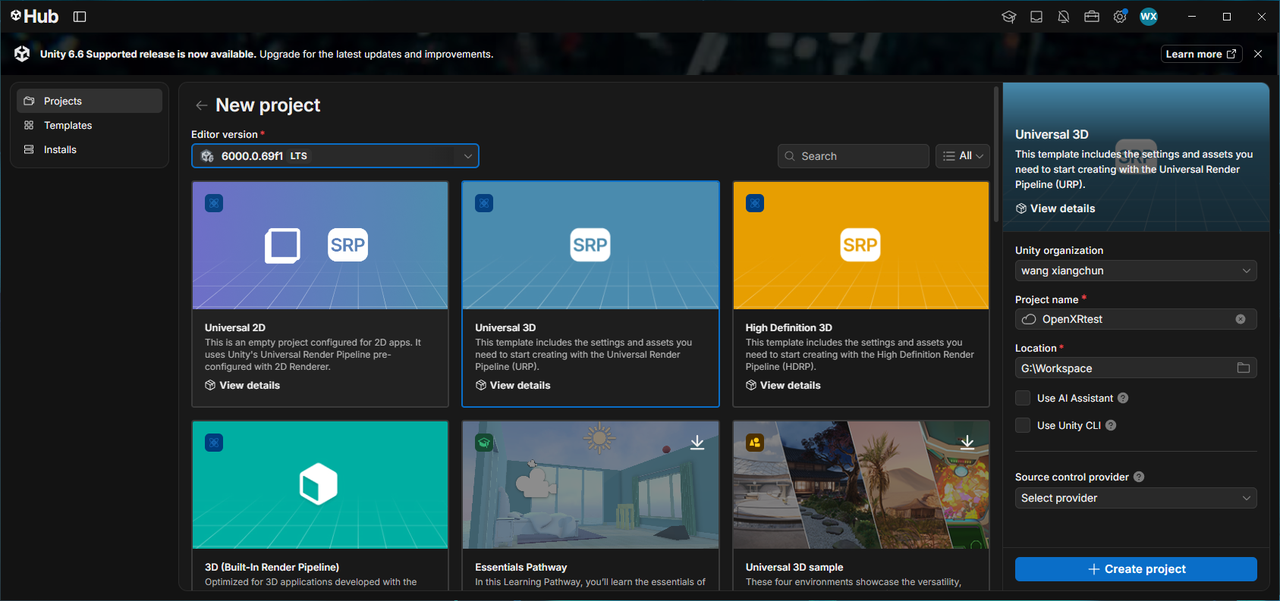The image size is (1280, 601).
Task: Enable the Use Unity CLI checkbox
Action: point(1023,425)
